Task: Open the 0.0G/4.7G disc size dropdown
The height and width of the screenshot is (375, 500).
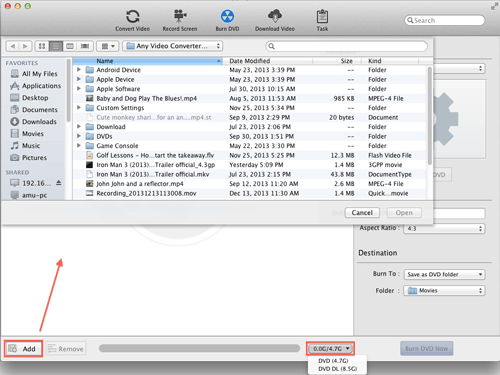Action: pos(330,348)
